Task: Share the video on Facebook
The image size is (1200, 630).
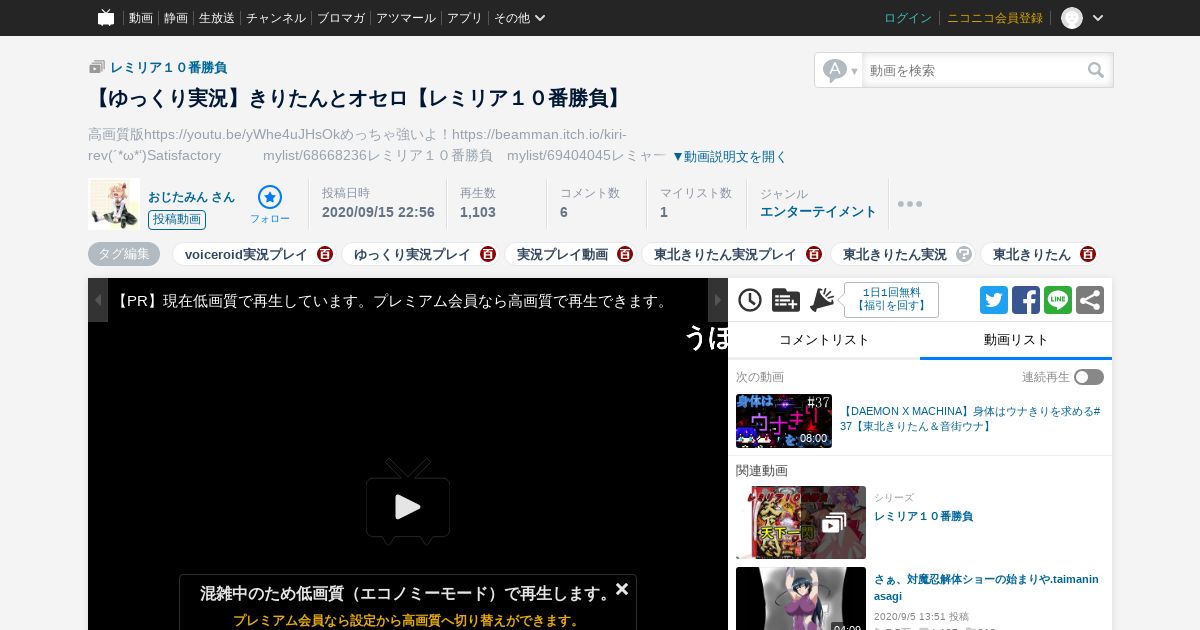Action: [x=1026, y=300]
